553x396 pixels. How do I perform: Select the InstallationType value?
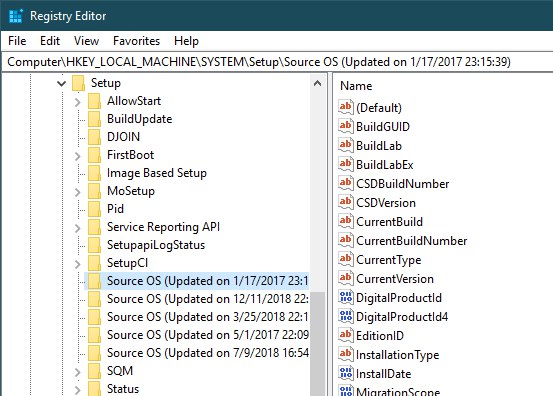pyautogui.click(x=397, y=355)
